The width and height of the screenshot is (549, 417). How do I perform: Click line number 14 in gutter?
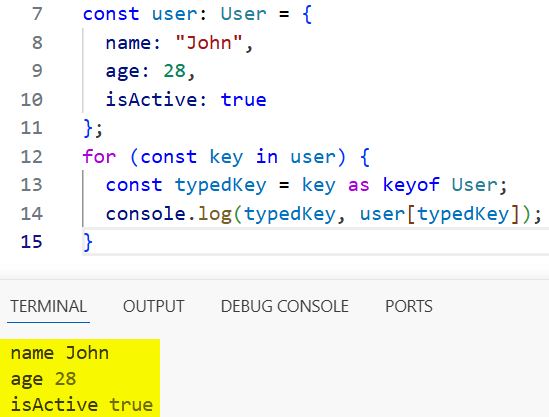click(32, 214)
